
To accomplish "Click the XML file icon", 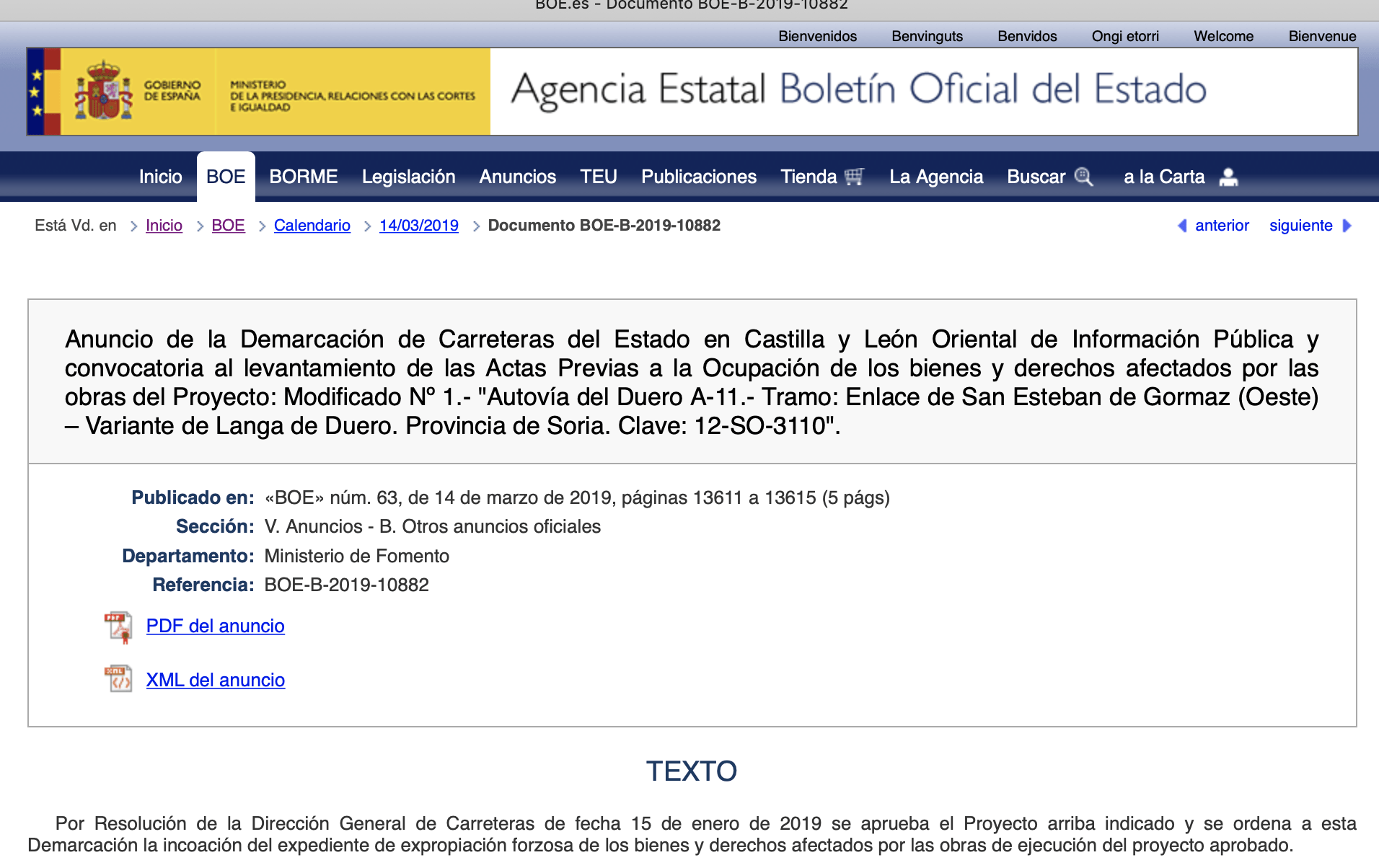I will [x=118, y=679].
